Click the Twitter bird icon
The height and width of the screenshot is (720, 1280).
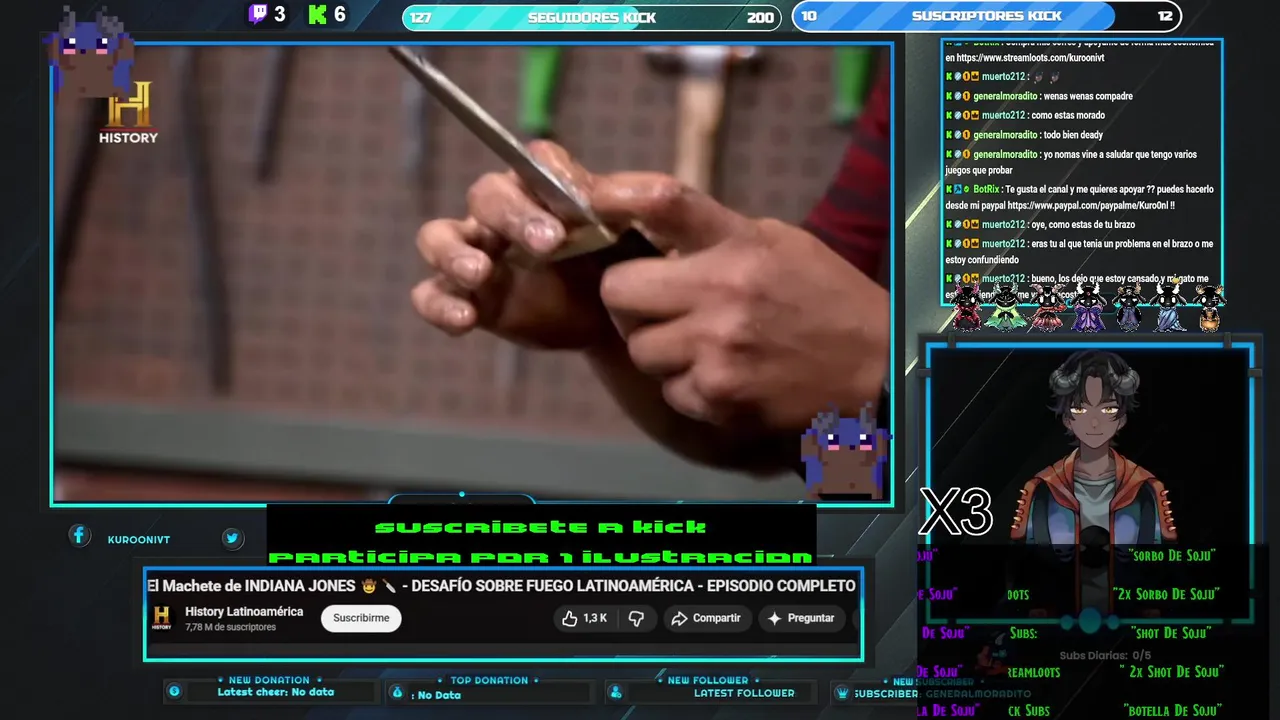pyautogui.click(x=232, y=538)
